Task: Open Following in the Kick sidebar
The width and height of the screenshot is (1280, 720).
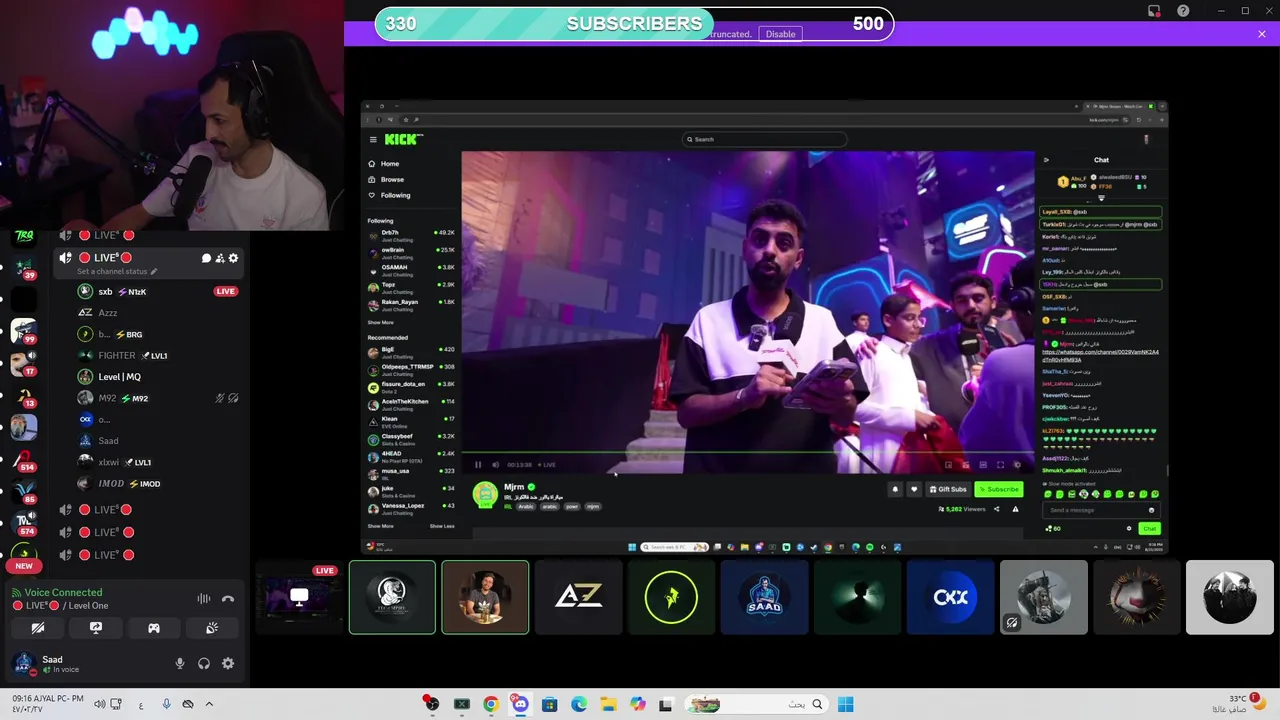Action: 389,195
